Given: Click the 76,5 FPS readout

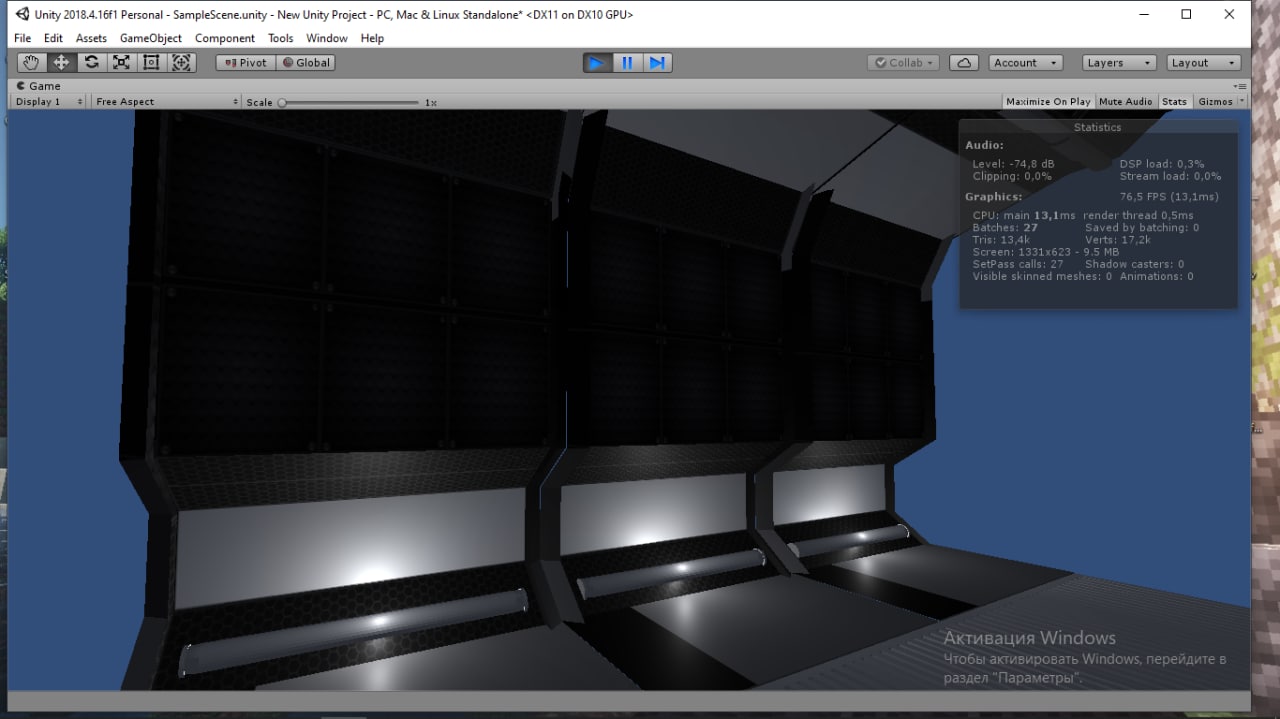Looking at the screenshot, I should pos(1169,197).
